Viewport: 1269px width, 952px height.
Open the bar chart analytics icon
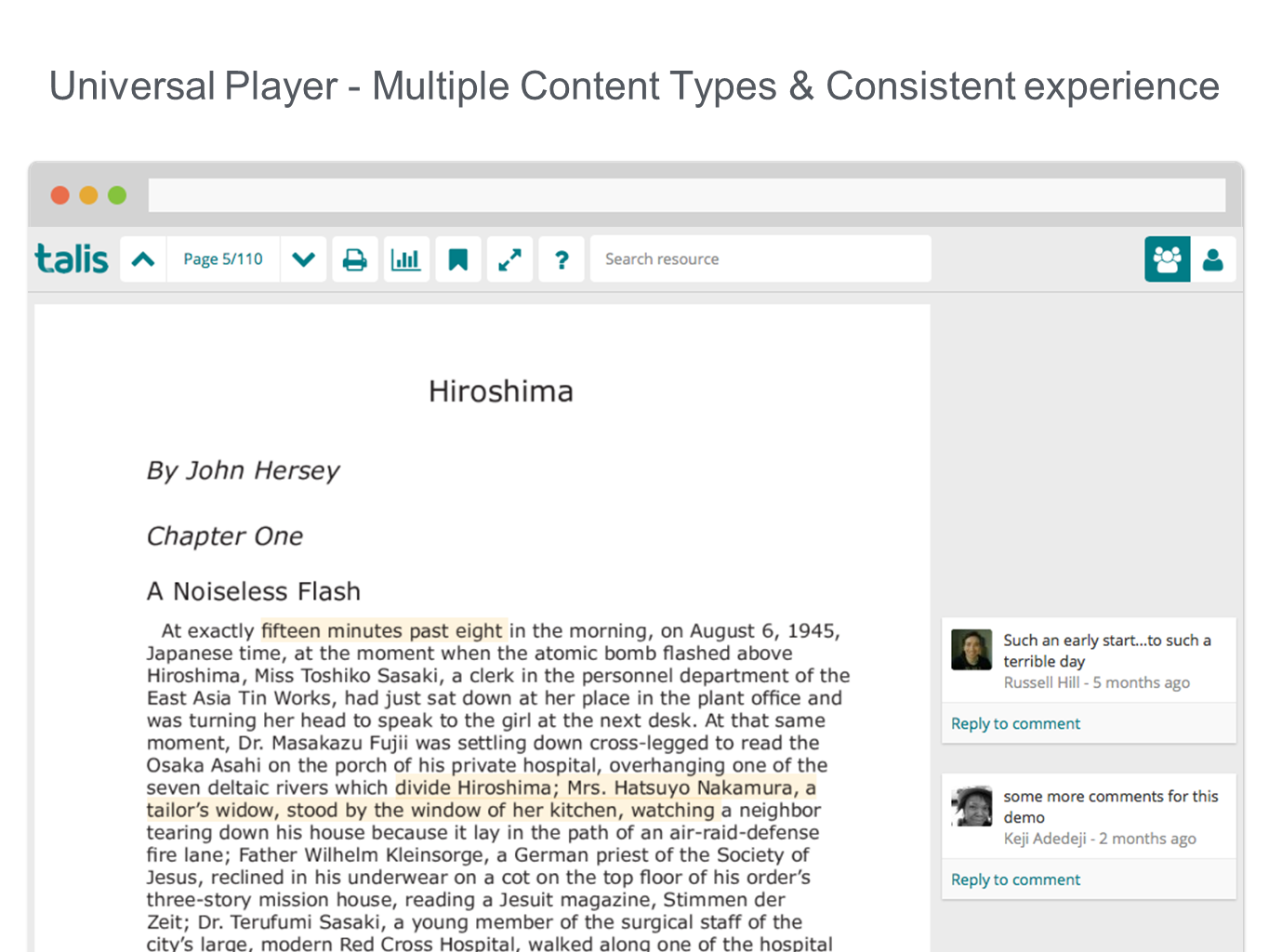tap(405, 259)
